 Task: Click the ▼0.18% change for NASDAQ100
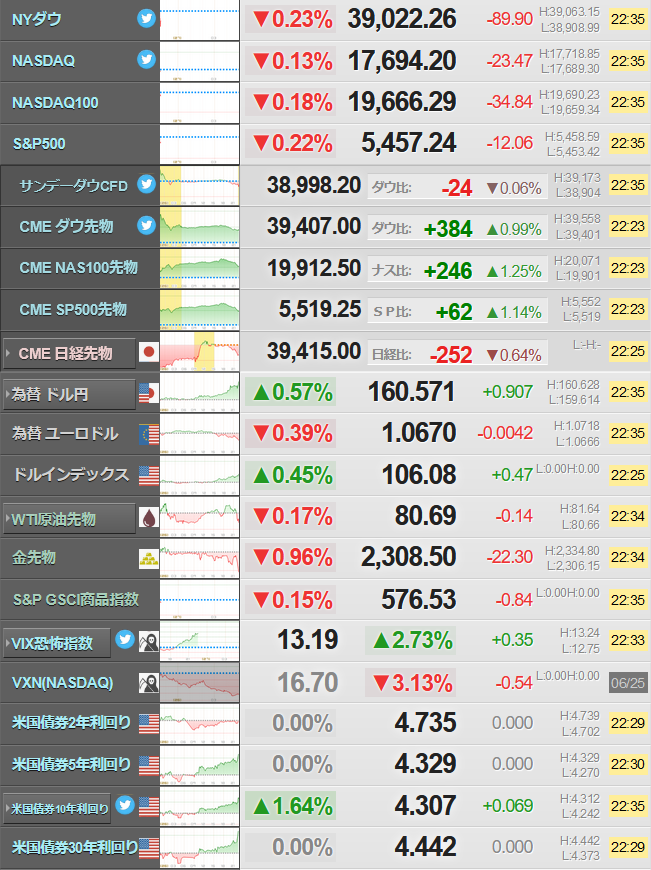[x=291, y=102]
